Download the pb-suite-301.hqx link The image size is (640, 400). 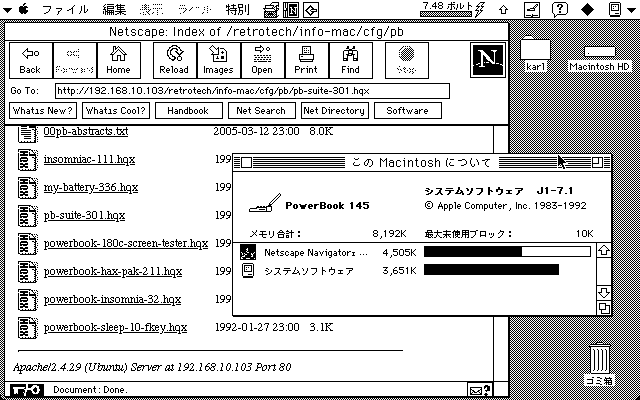pyautogui.click(x=84, y=216)
